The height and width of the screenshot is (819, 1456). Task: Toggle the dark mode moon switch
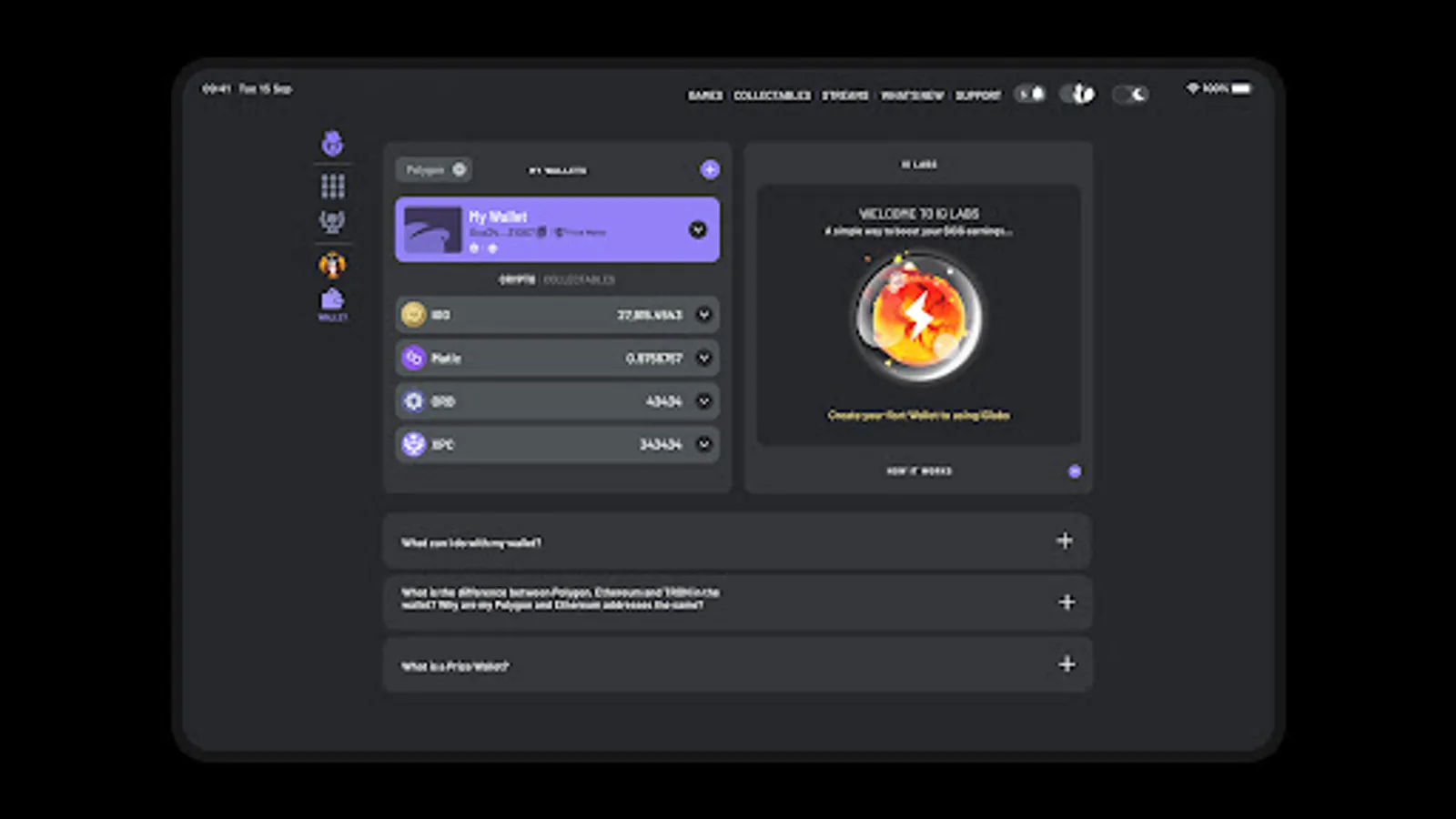[1131, 94]
